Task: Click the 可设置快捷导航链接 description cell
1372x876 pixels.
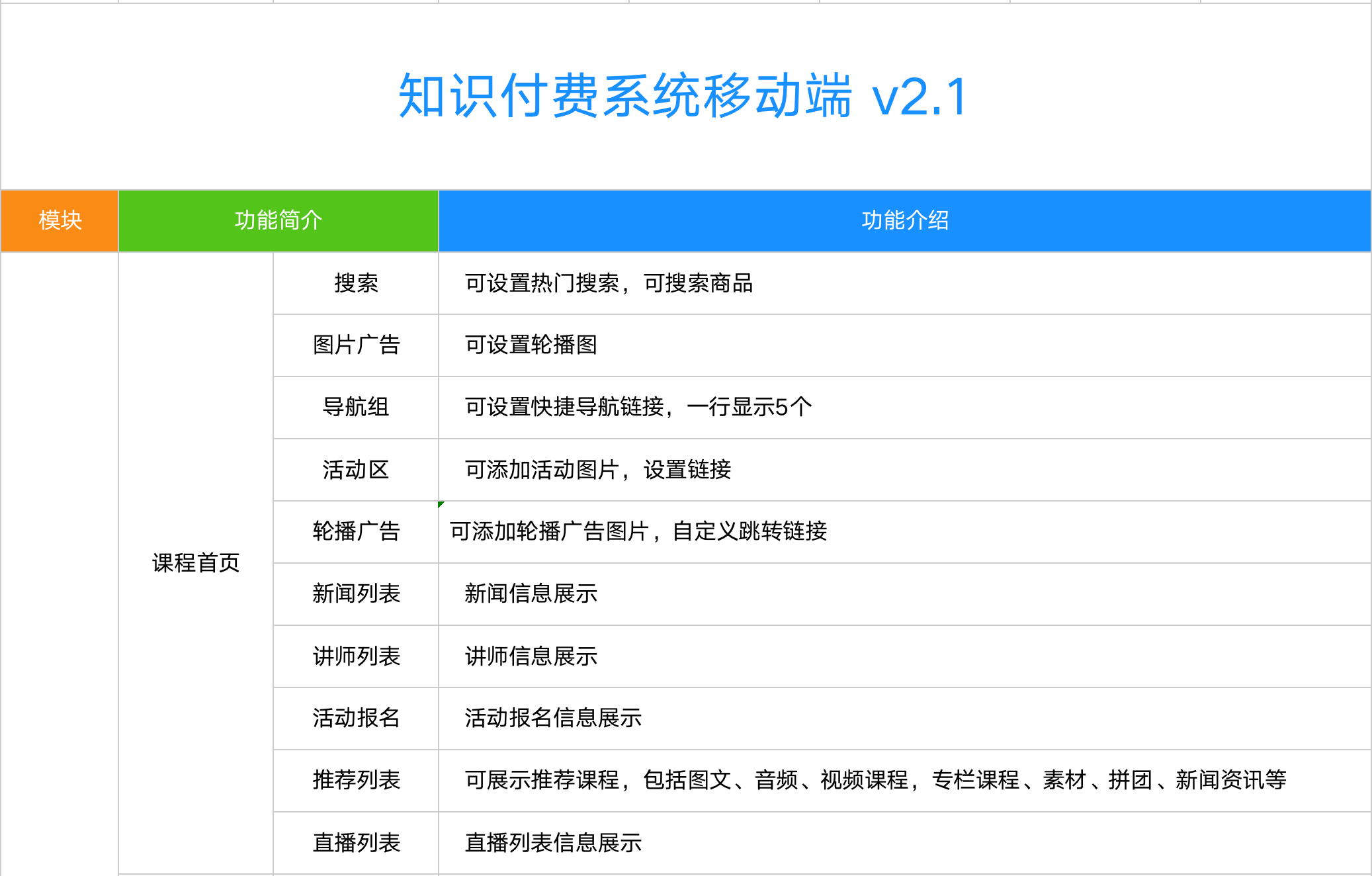Action: pyautogui.click(x=638, y=408)
